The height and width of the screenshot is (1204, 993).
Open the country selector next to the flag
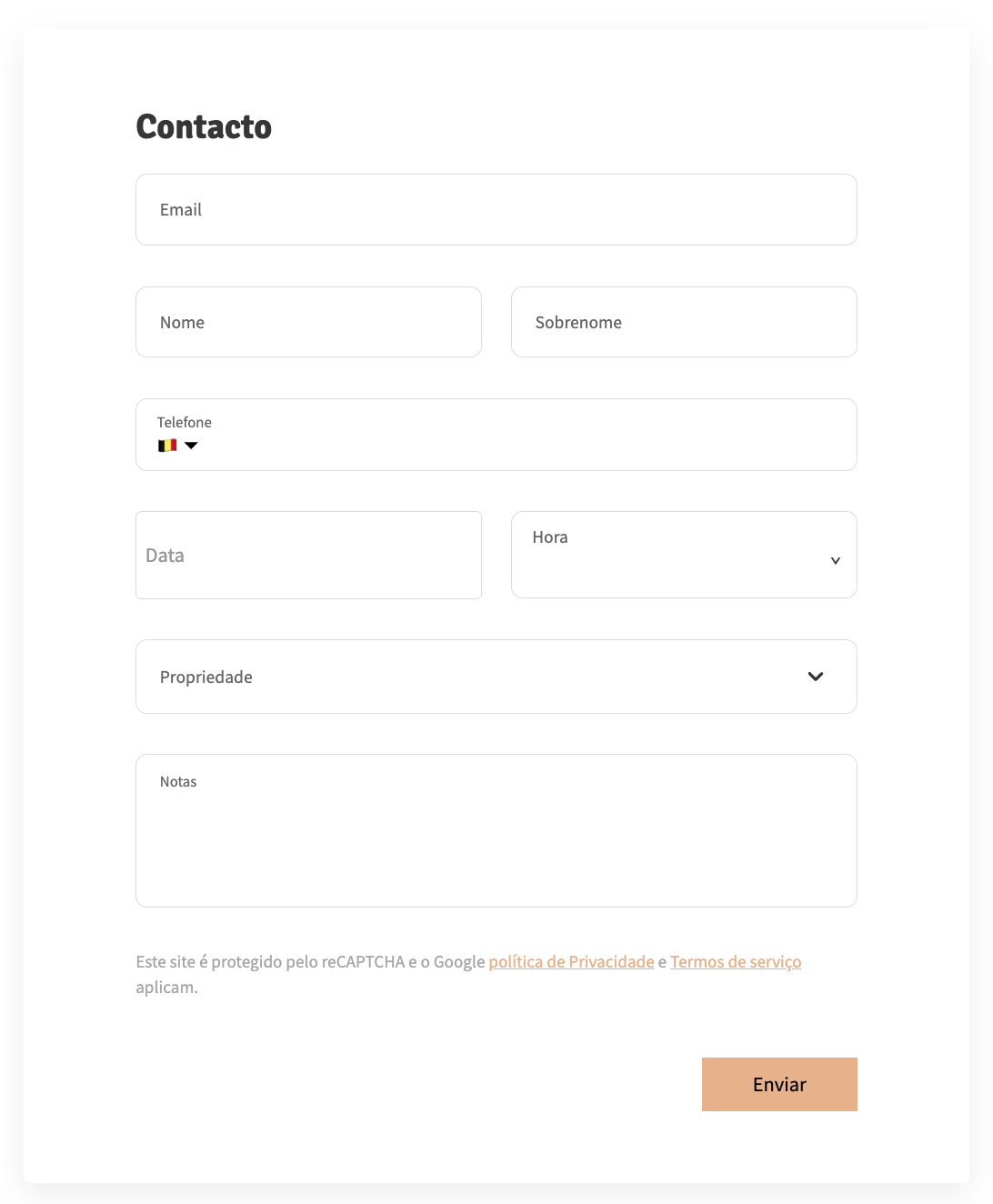tap(191, 445)
